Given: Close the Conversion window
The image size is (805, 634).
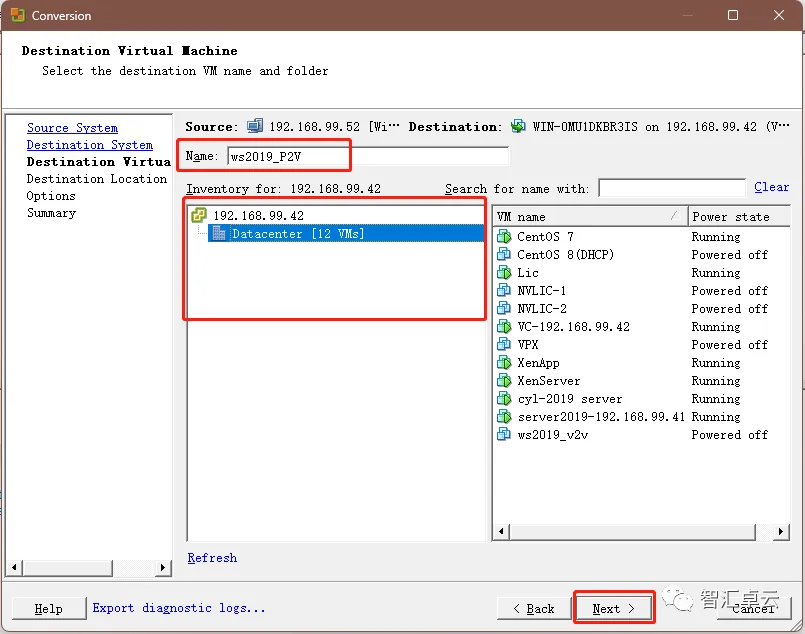Looking at the screenshot, I should [x=779, y=15].
